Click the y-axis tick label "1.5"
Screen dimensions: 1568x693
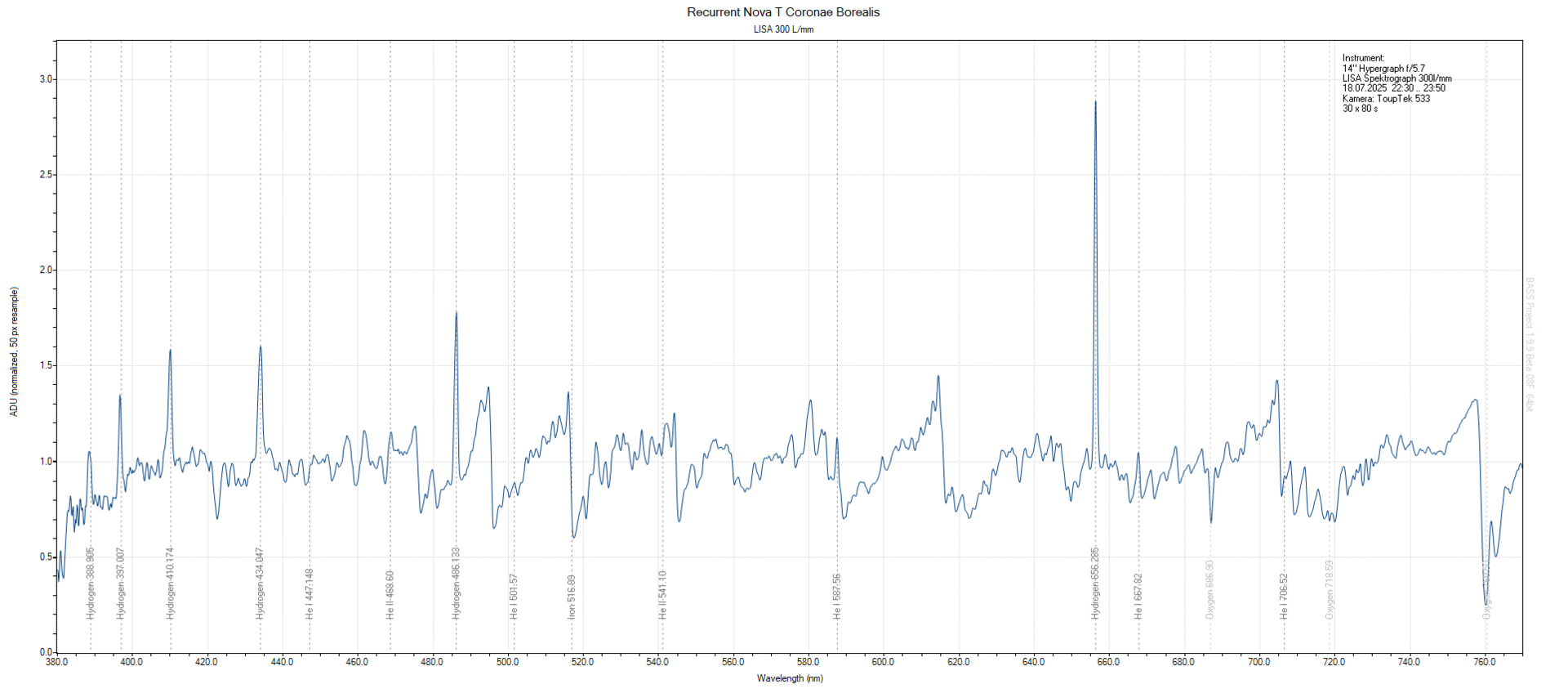(x=46, y=365)
